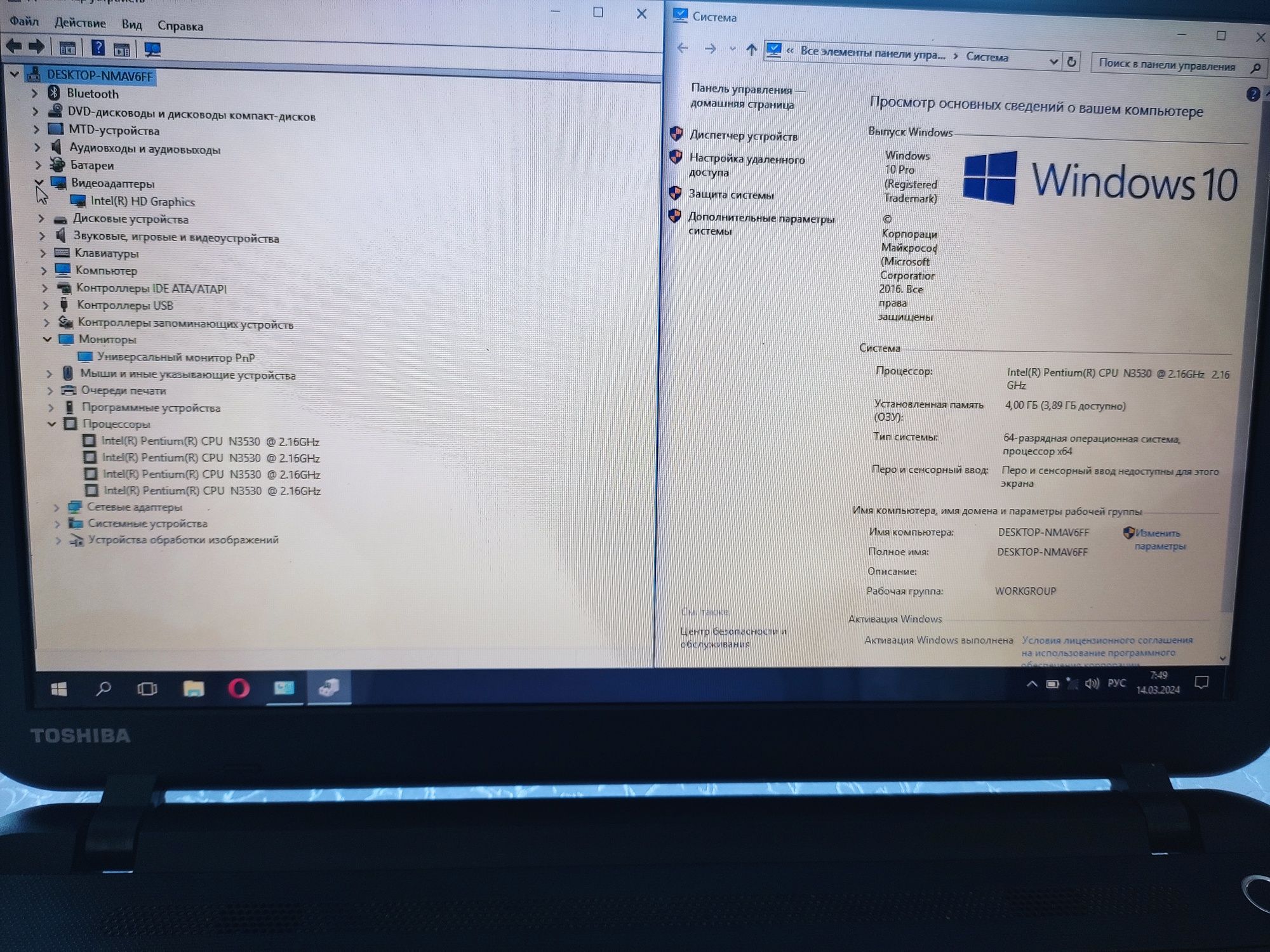Click the Intel(R) HD Graphics device icon
This screenshot has width=1270, height=952.
(x=77, y=201)
